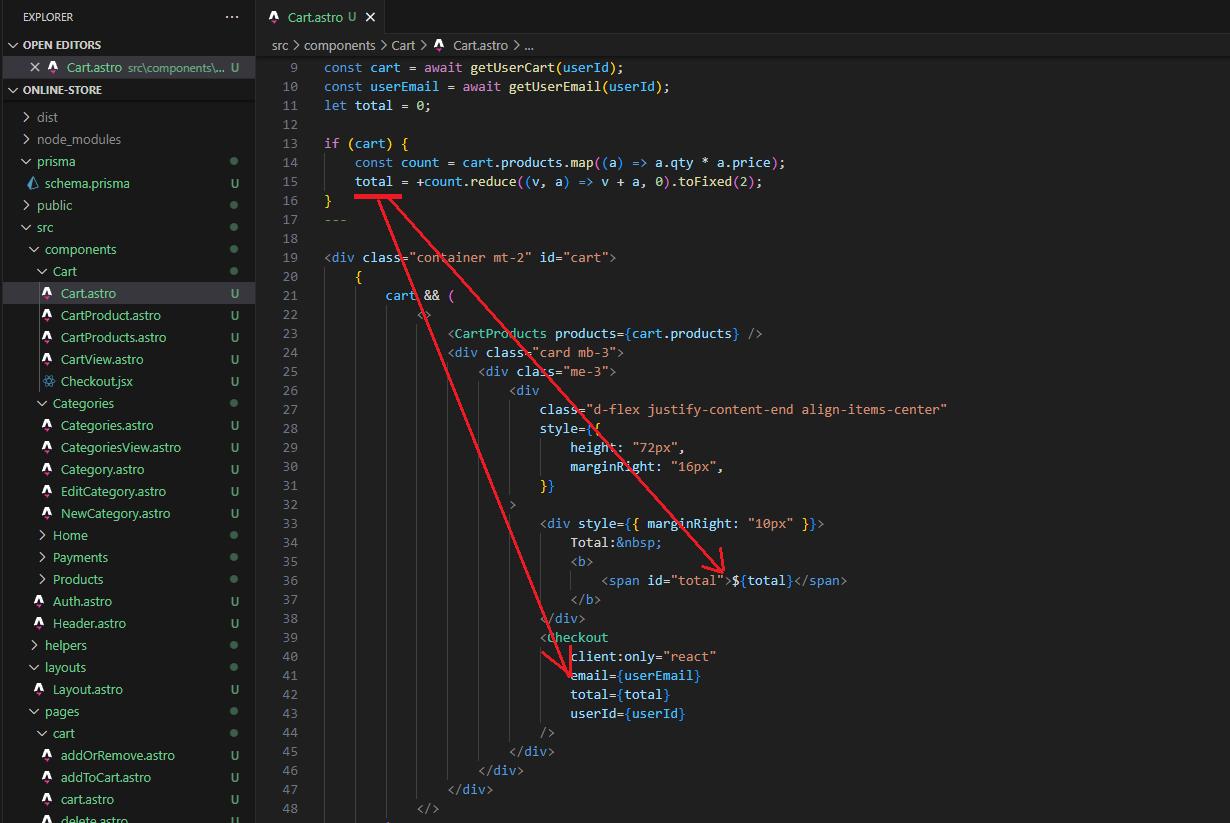Click the breadcrumb ellipsis after Cart.astro
1230x823 pixels.
tap(529, 45)
